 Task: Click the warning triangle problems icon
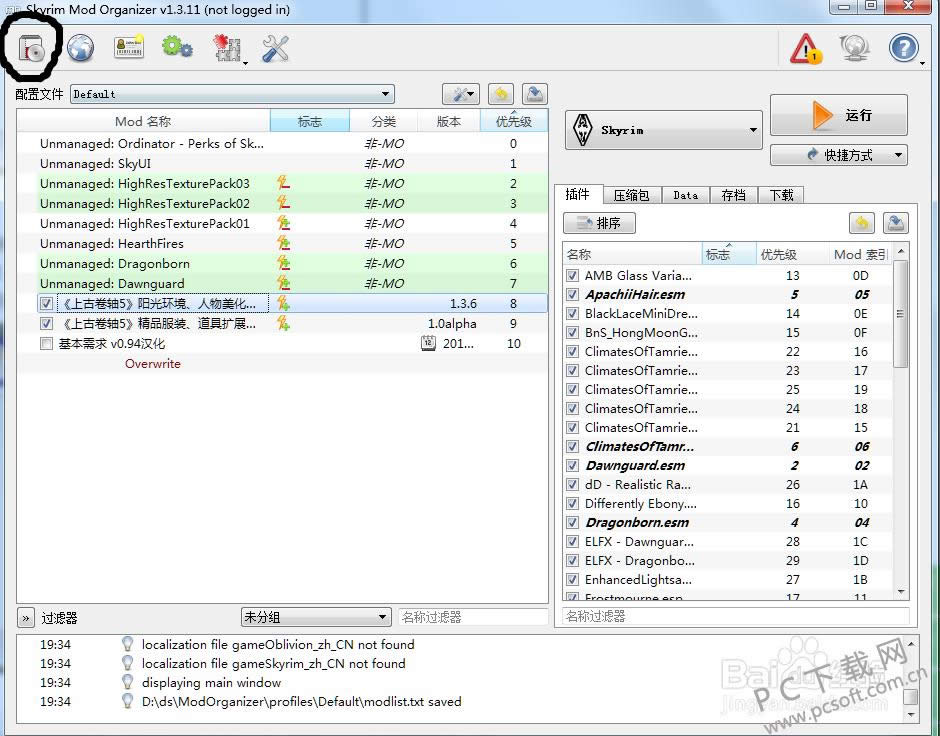(805, 48)
